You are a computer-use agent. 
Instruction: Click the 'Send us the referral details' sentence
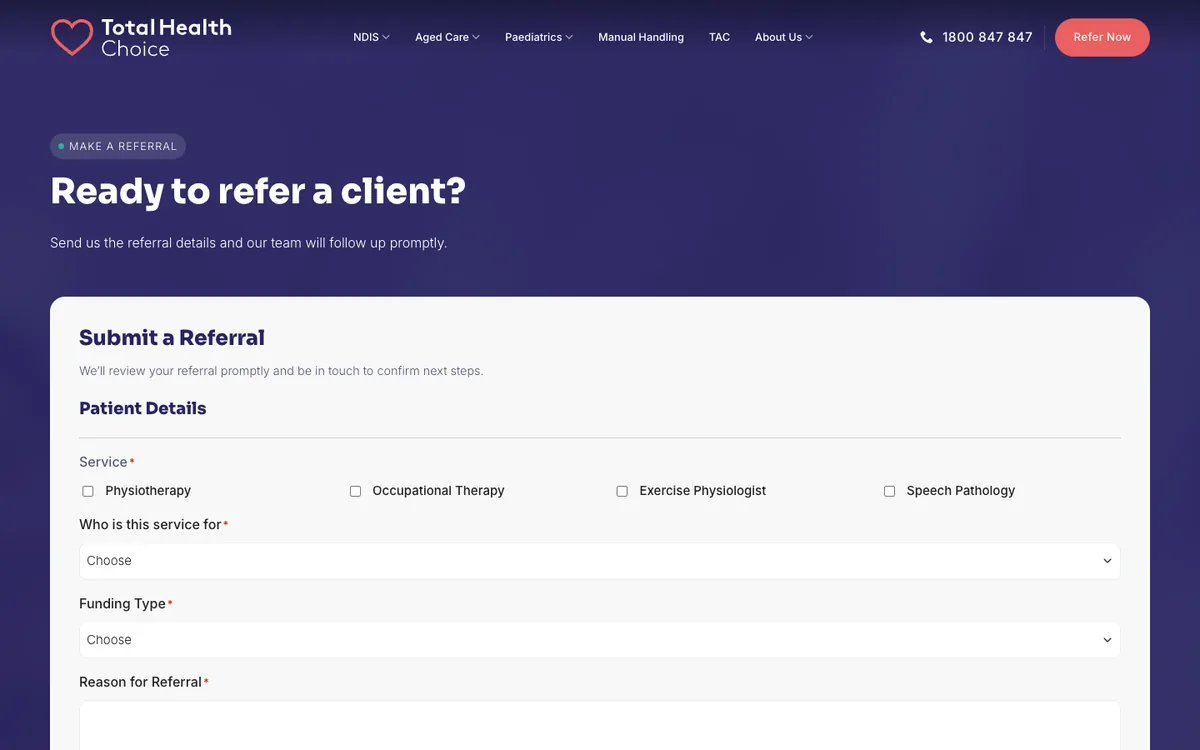coord(248,243)
